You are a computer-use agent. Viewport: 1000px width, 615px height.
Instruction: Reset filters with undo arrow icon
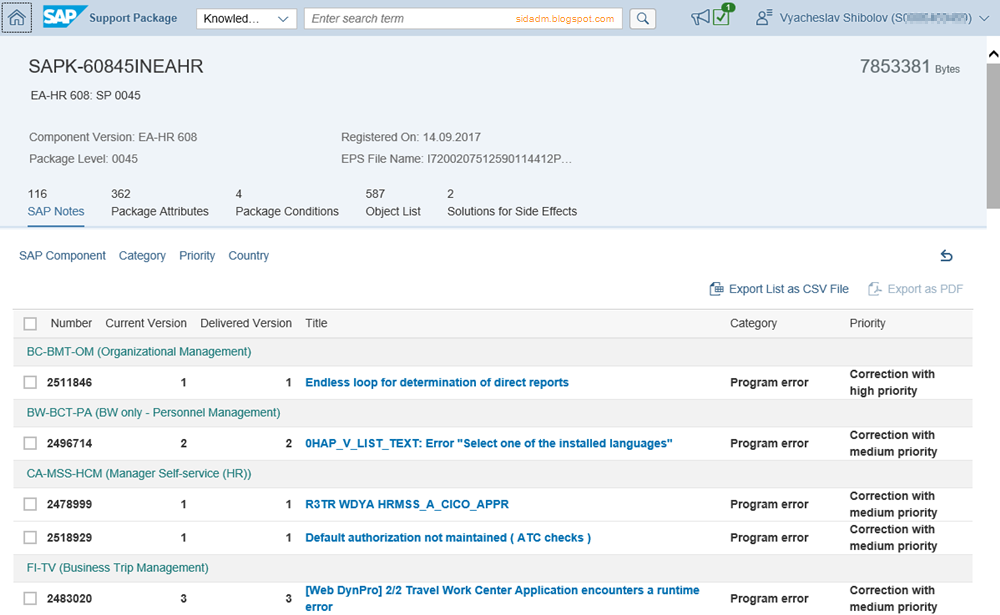pyautogui.click(x=946, y=256)
